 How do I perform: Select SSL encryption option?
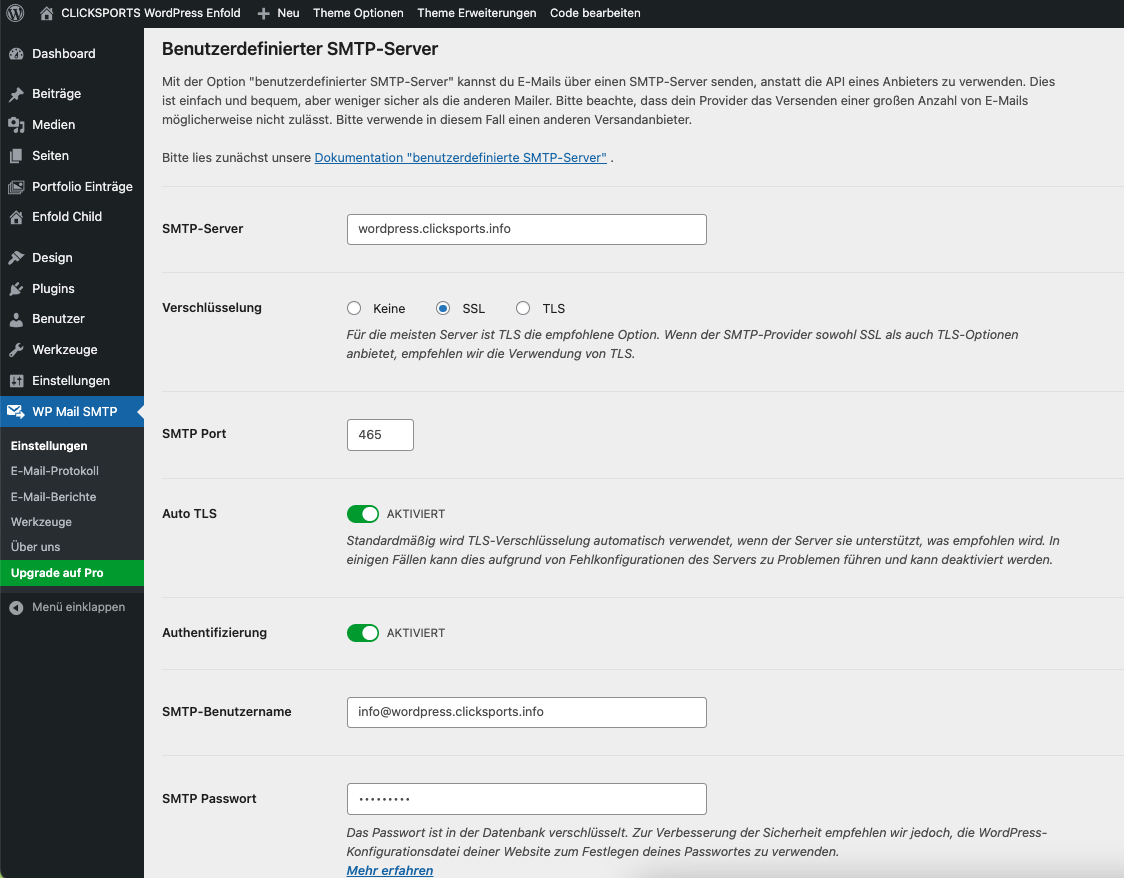point(443,308)
